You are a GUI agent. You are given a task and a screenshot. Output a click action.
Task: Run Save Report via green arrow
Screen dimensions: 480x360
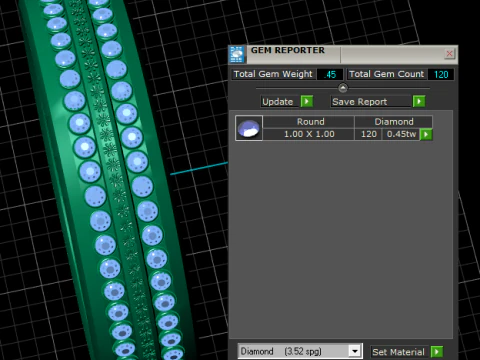pyautogui.click(x=419, y=101)
